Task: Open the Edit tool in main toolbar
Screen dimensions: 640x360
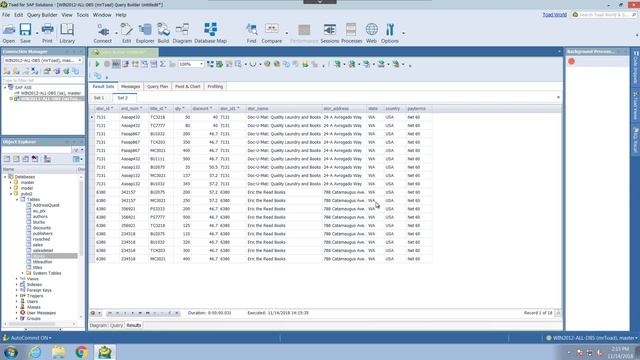Action: coord(127,33)
